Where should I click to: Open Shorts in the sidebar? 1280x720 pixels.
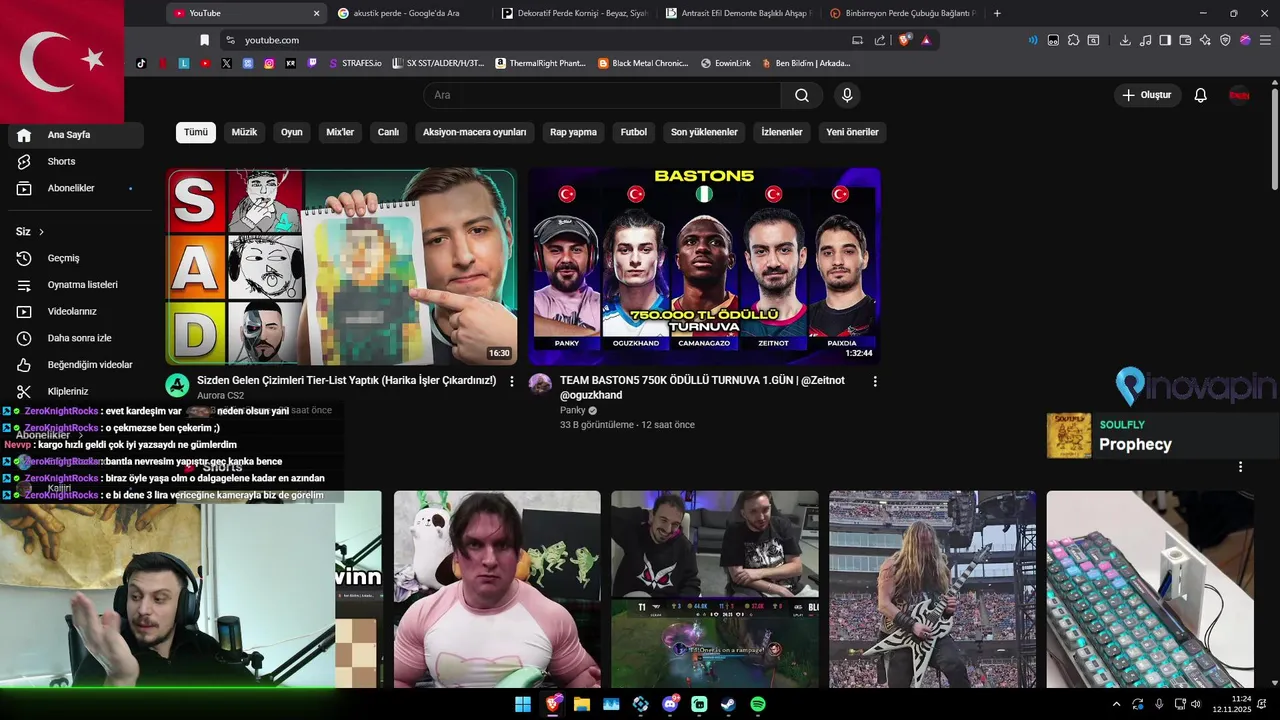click(76, 161)
